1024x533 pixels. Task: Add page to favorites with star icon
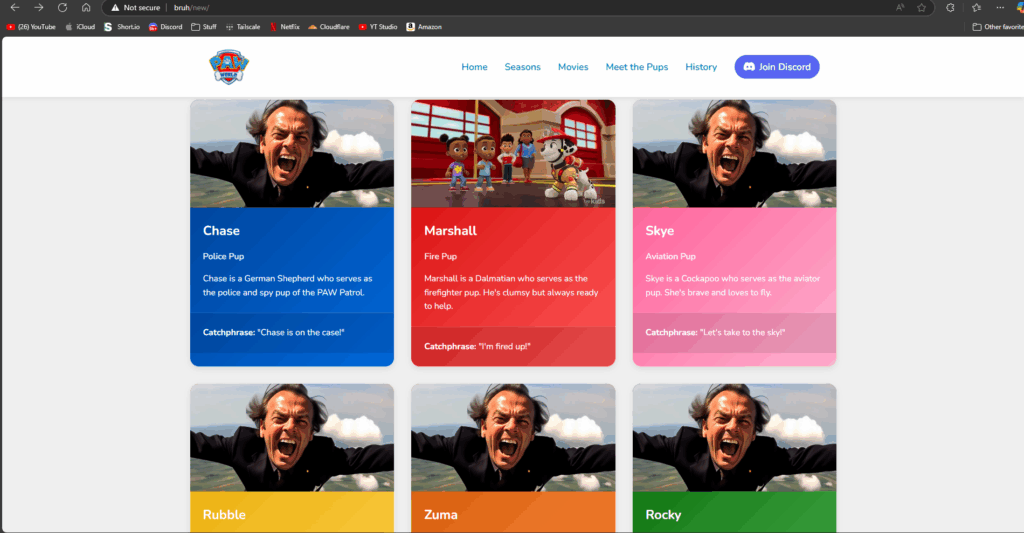[x=921, y=7]
